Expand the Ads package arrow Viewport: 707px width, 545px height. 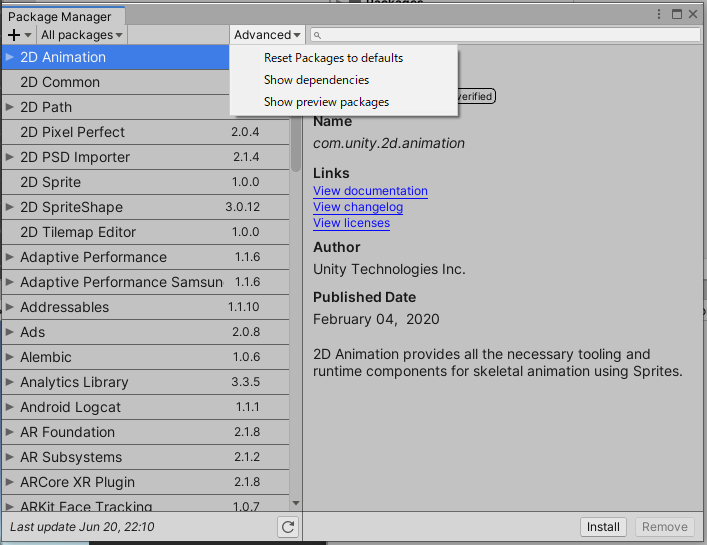tap(9, 332)
